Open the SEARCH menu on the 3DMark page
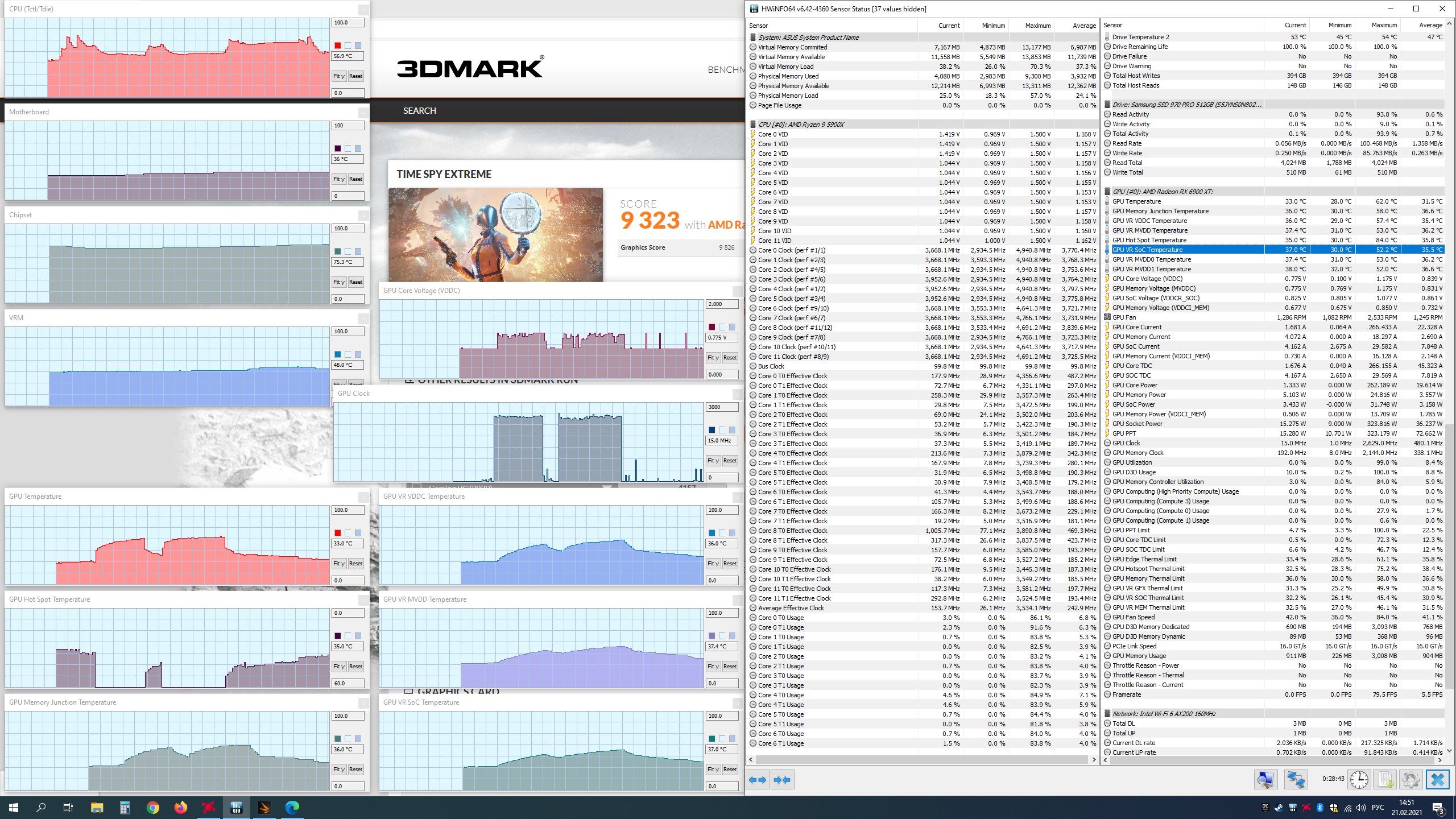This screenshot has width=1456, height=819. pos(419,110)
